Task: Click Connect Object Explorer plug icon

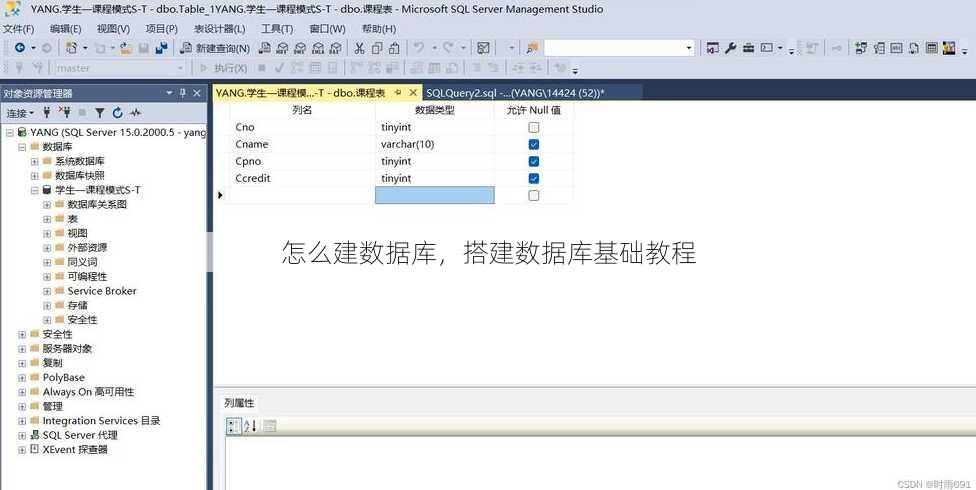Action: [46, 113]
